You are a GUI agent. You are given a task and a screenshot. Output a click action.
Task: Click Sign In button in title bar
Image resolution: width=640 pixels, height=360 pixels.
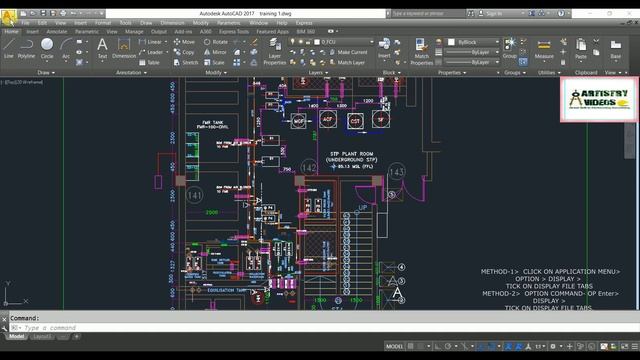pos(491,13)
